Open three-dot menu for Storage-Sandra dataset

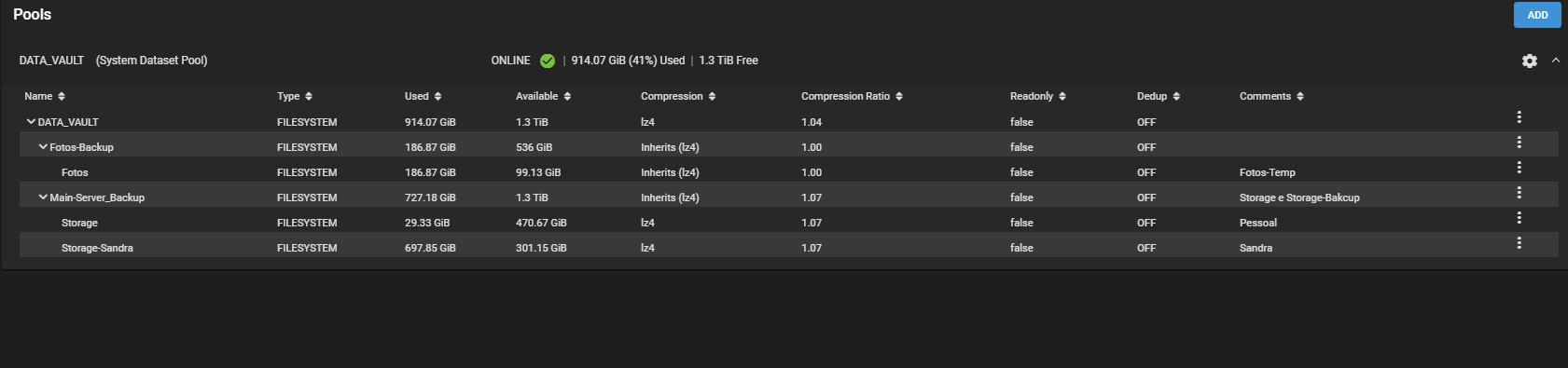[1519, 243]
